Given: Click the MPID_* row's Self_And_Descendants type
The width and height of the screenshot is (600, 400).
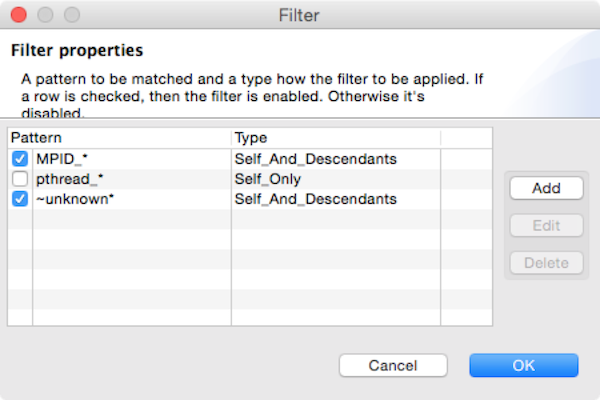Looking at the screenshot, I should pyautogui.click(x=315, y=159).
